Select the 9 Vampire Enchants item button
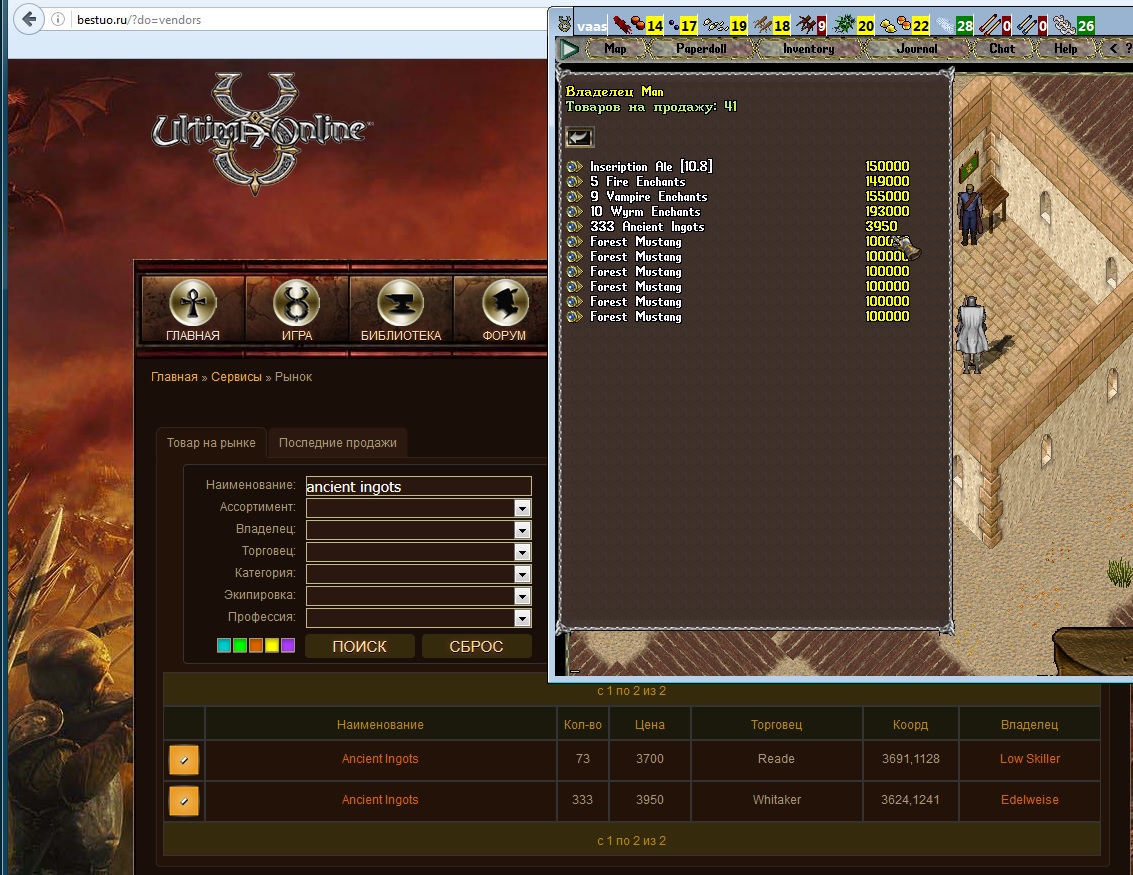The image size is (1133, 875). click(574, 197)
